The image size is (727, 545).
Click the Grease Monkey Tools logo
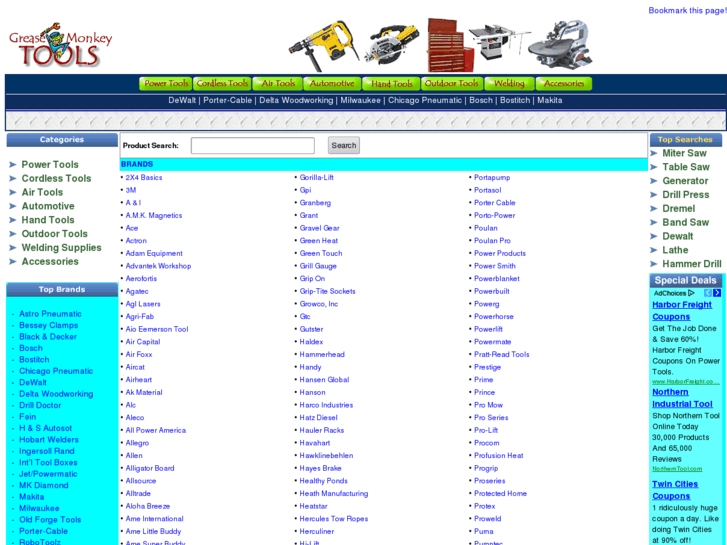point(60,45)
